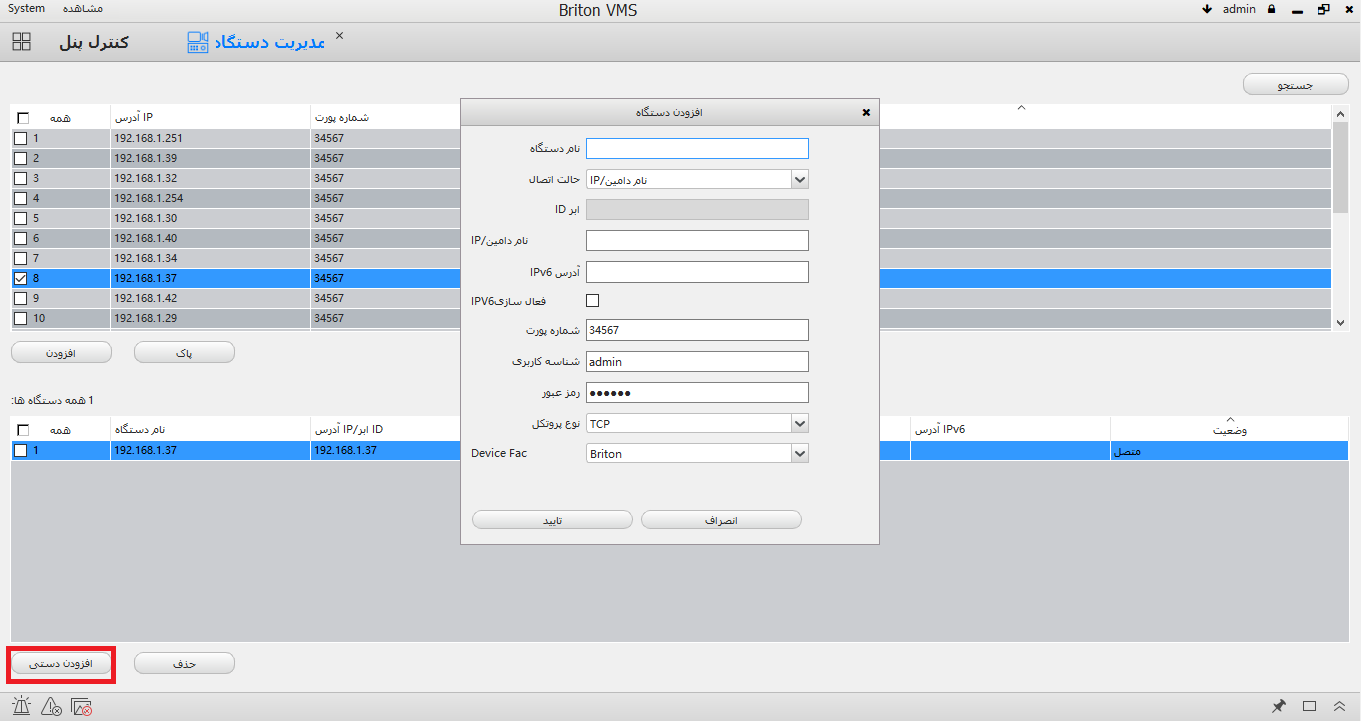Confirm with the تایید button

click(552, 520)
